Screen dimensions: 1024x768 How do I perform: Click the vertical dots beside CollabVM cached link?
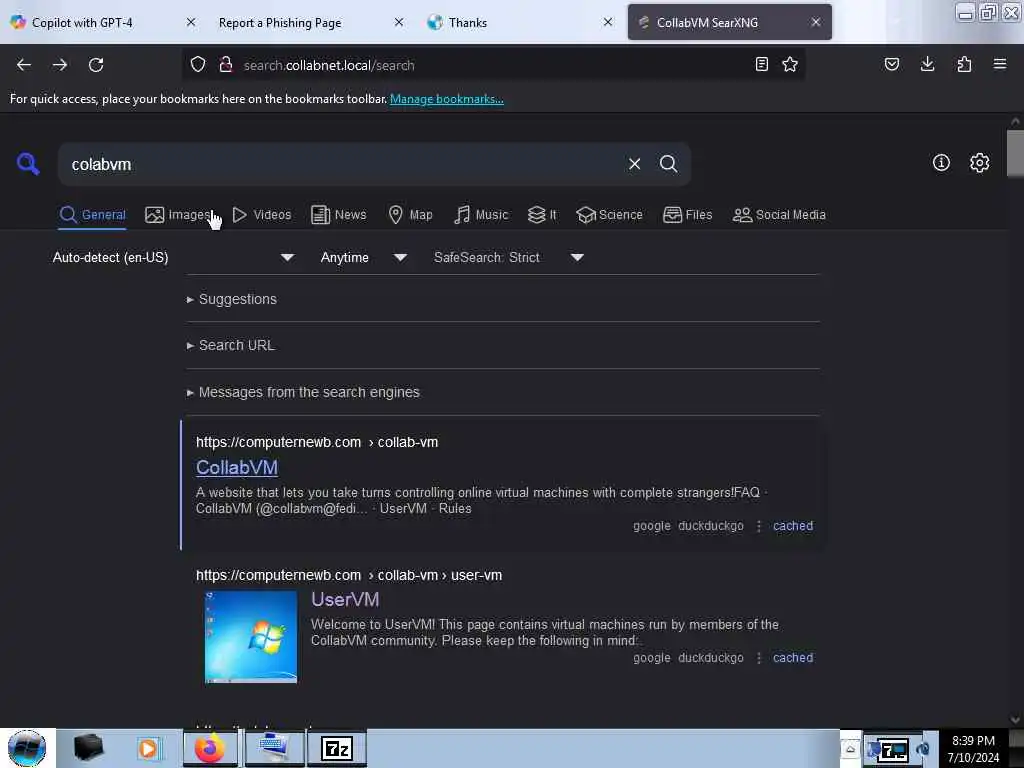tap(758, 526)
